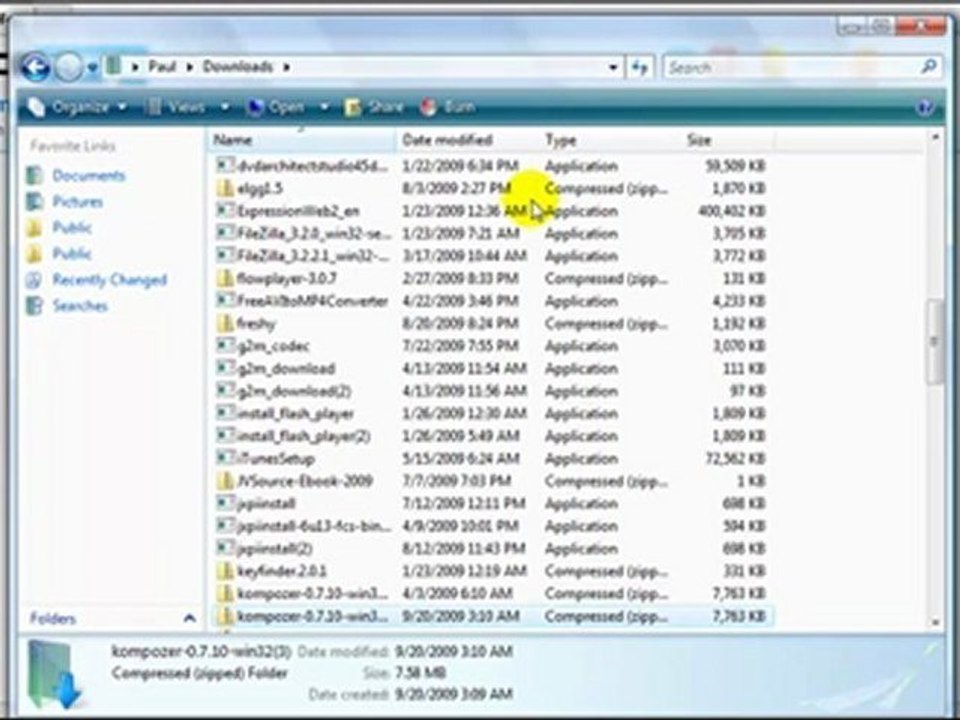Image resolution: width=960 pixels, height=720 pixels.
Task: Select the freshy zip folder icon
Action: (225, 323)
